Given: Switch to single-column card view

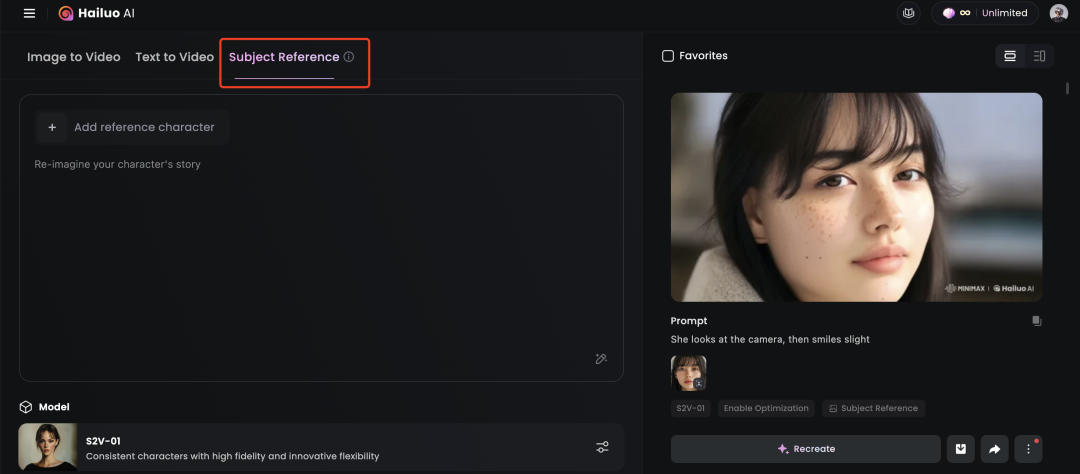Looking at the screenshot, I should tap(1010, 56).
